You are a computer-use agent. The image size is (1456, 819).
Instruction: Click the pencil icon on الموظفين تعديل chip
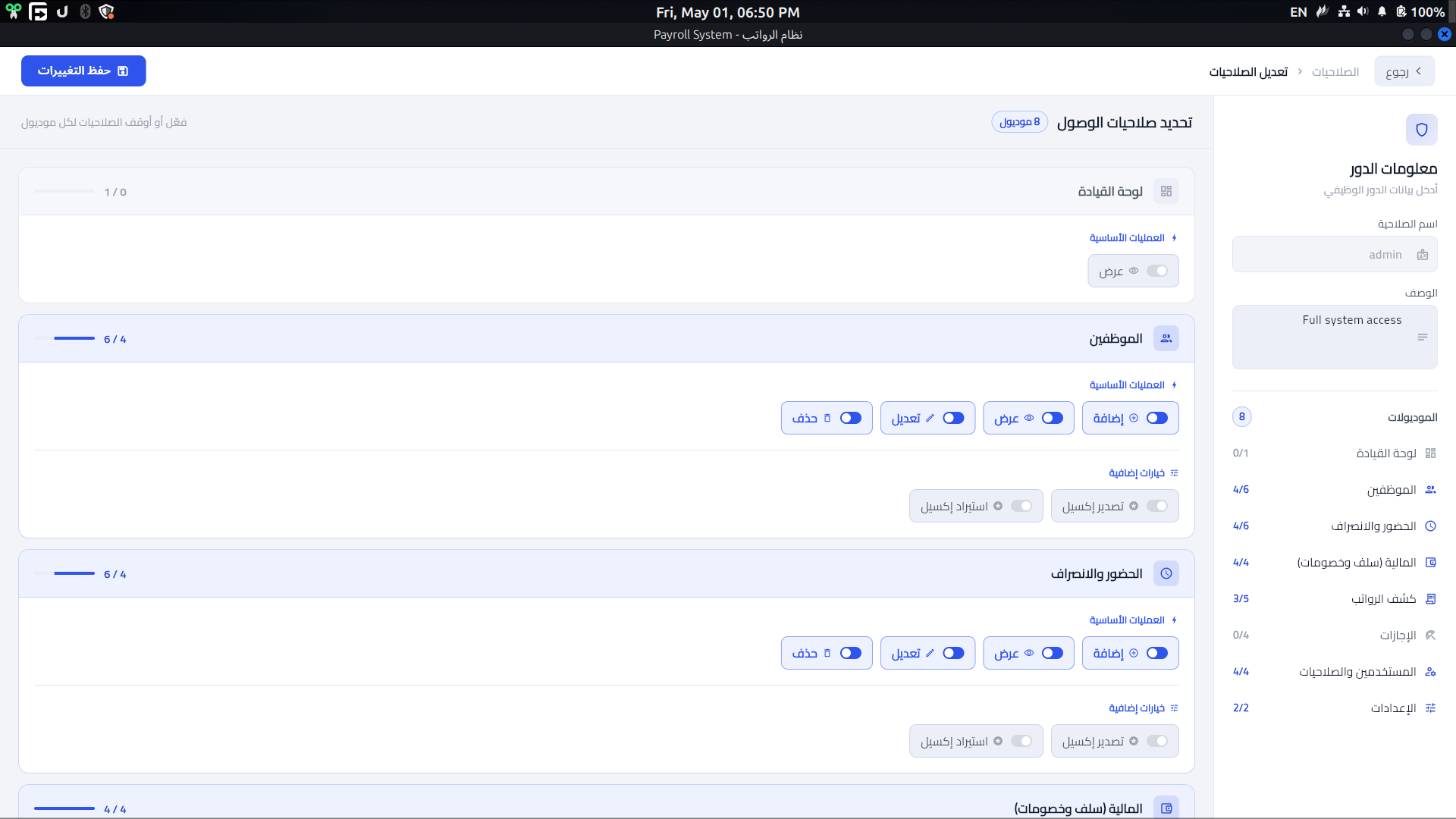tap(930, 418)
